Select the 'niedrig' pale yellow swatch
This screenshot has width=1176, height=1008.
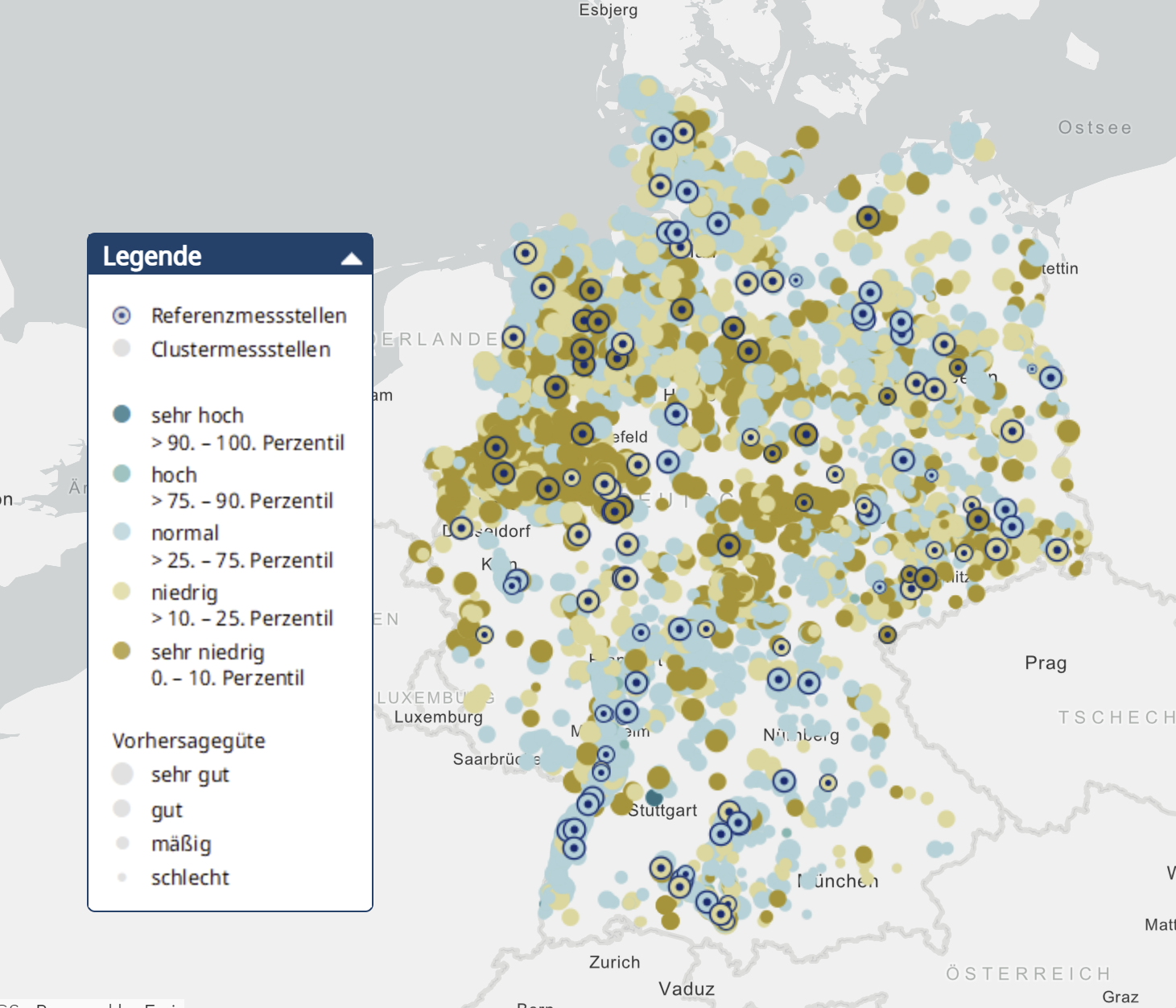[x=122, y=592]
